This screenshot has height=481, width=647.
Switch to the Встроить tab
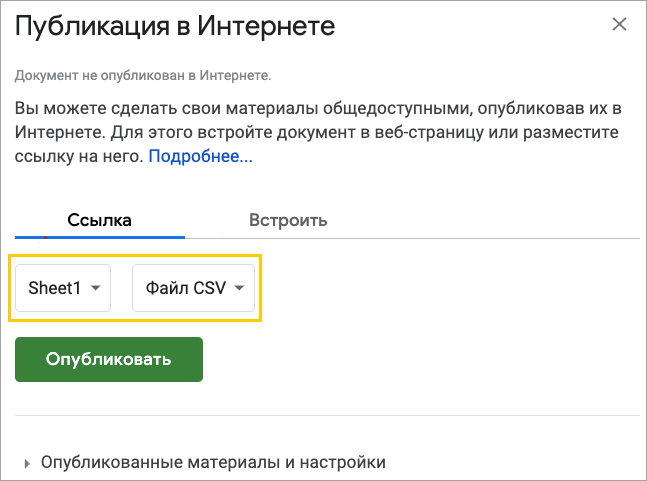click(x=288, y=220)
